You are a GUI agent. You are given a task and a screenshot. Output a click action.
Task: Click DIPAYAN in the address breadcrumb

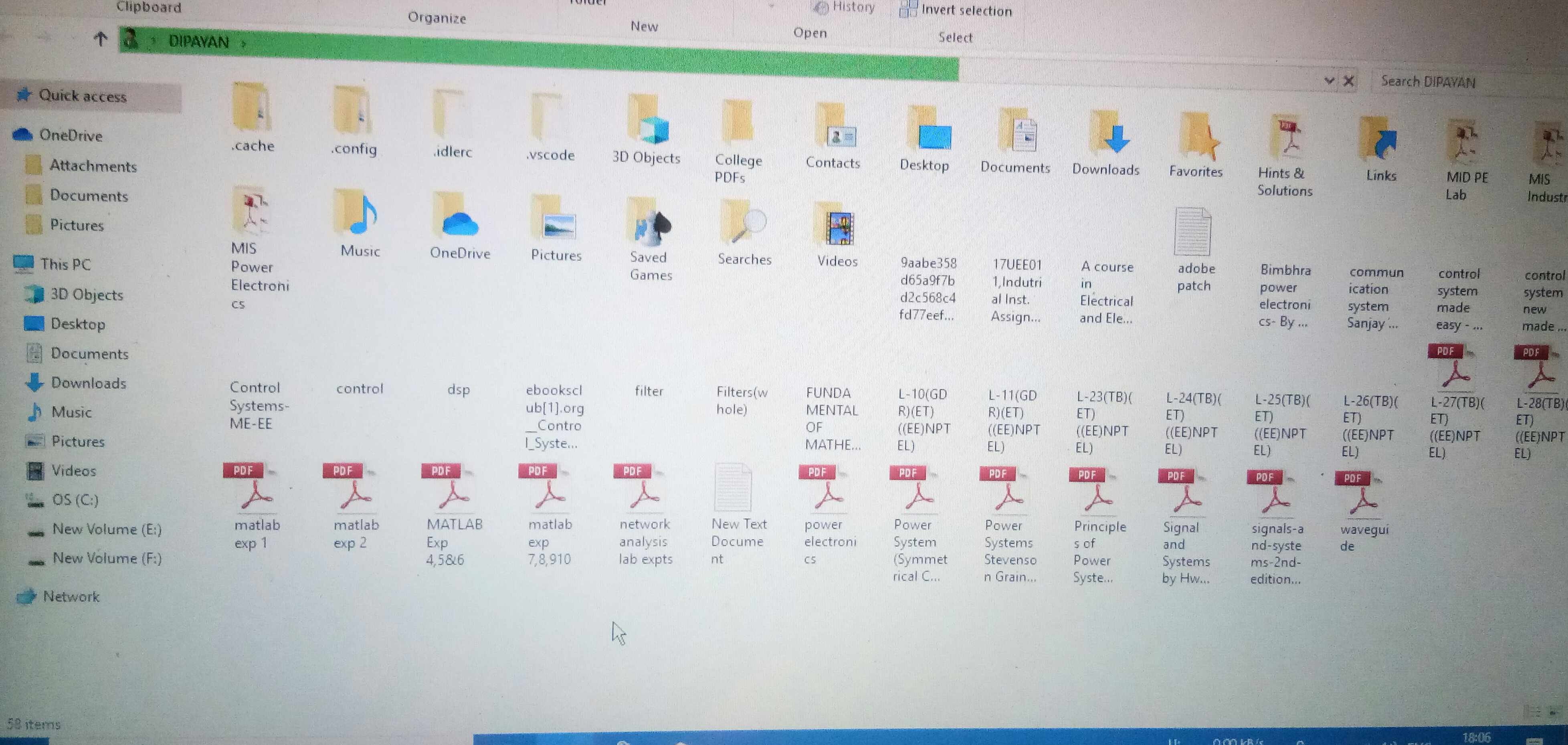coord(198,41)
